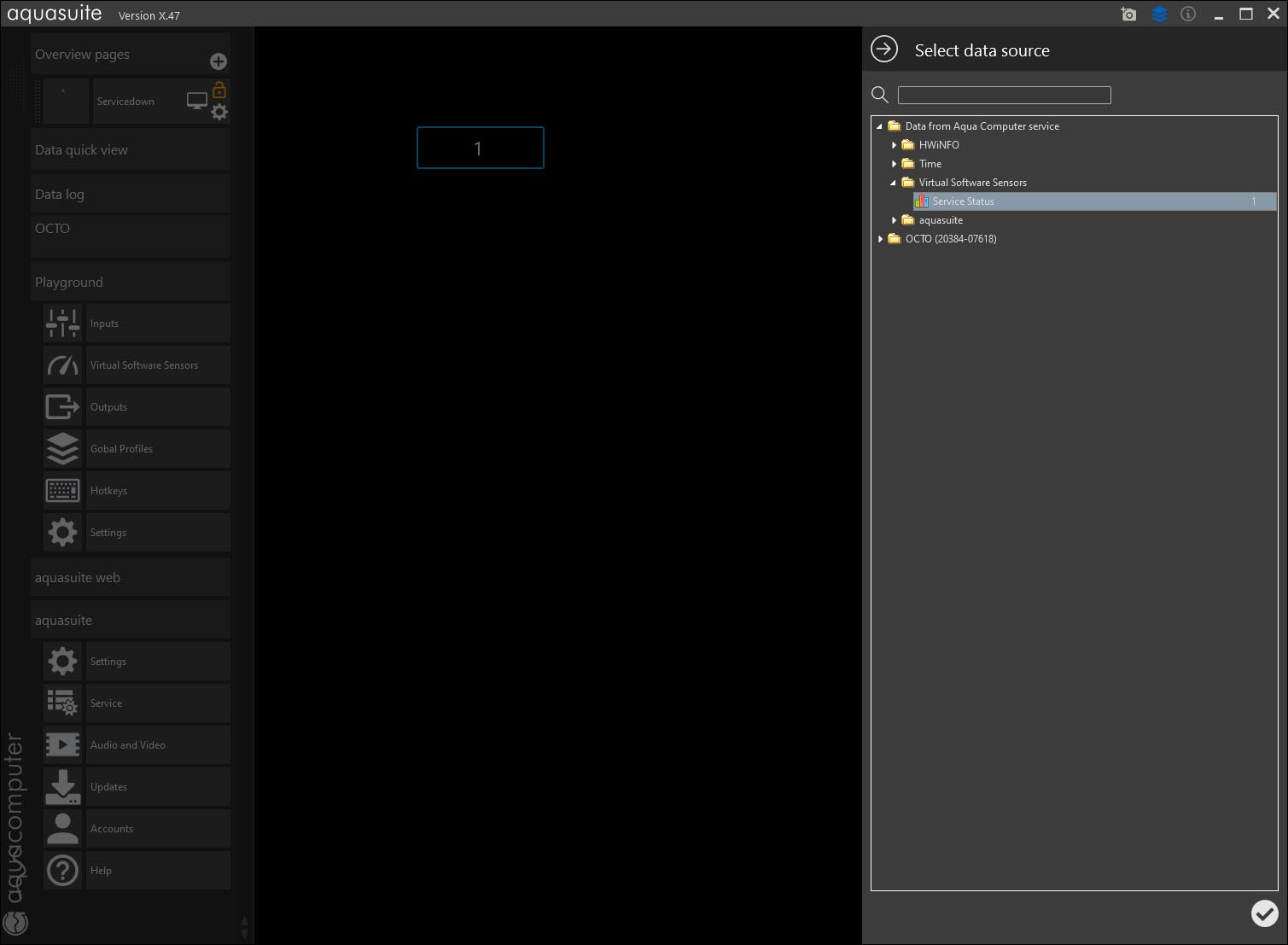Collapse the Virtual Software Sensors tree folder
1288x945 pixels.
(x=894, y=183)
